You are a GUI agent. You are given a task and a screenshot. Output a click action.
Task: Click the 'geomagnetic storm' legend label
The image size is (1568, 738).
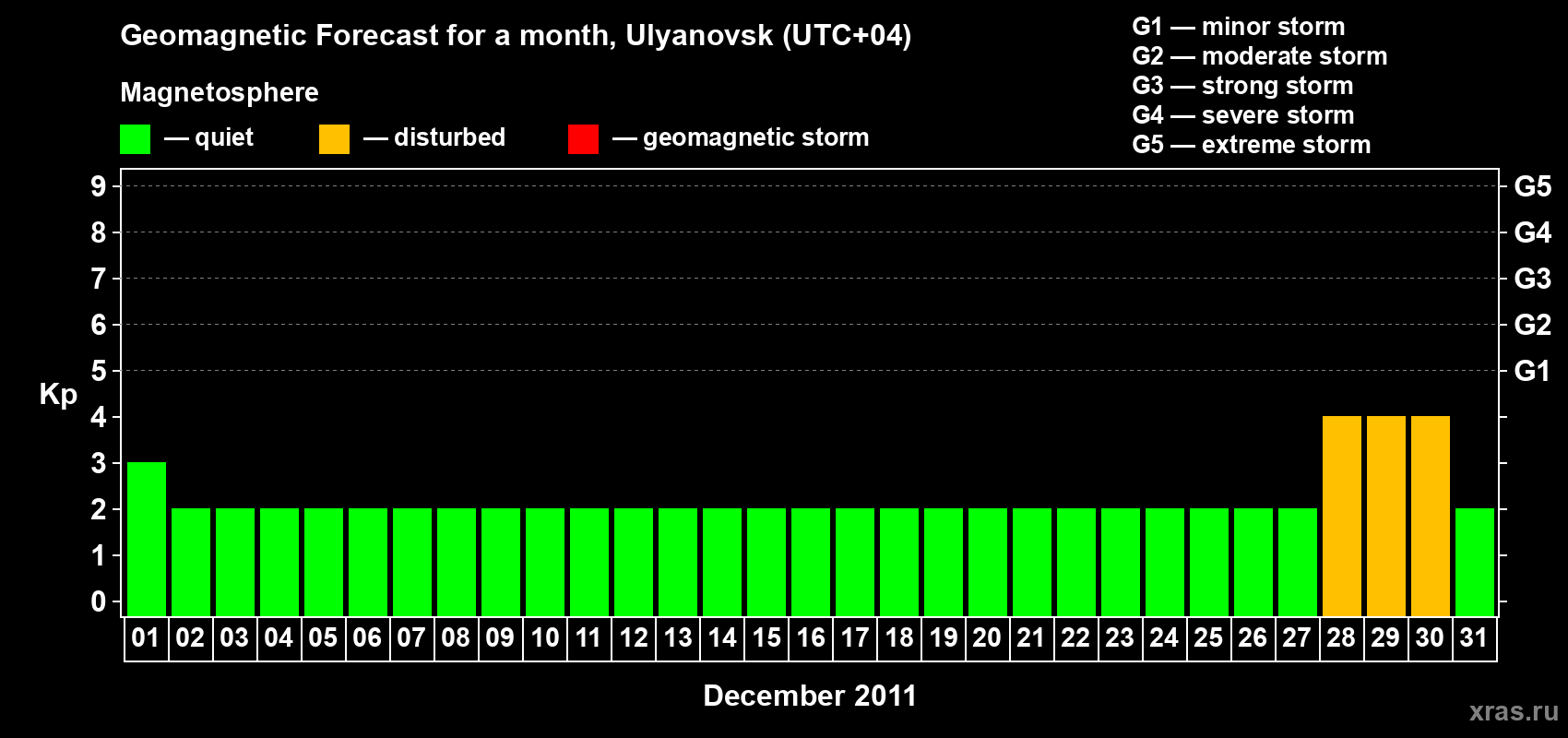coord(756,138)
